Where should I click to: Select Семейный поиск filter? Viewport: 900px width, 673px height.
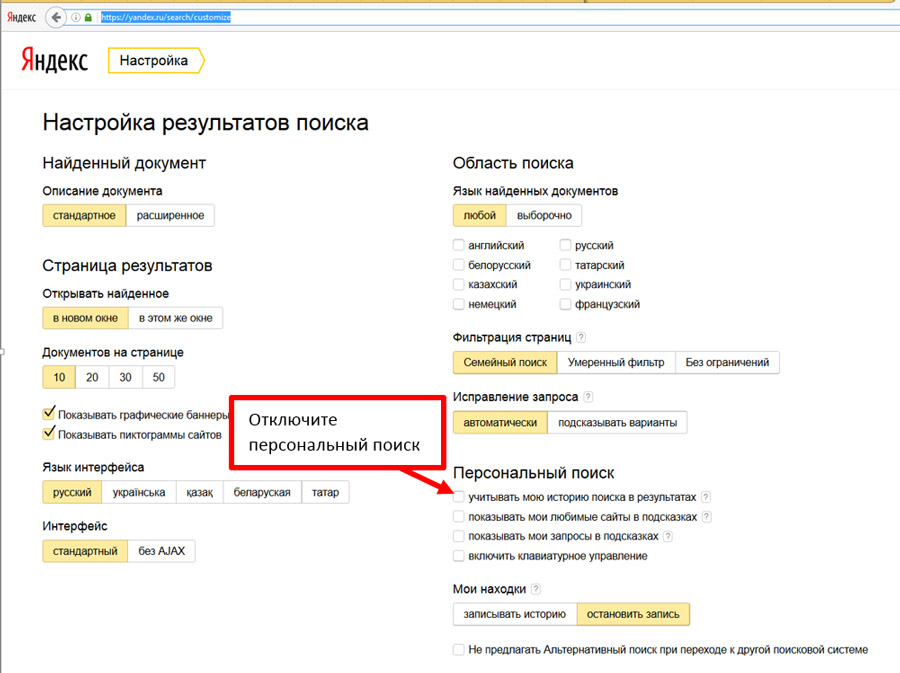[505, 363]
